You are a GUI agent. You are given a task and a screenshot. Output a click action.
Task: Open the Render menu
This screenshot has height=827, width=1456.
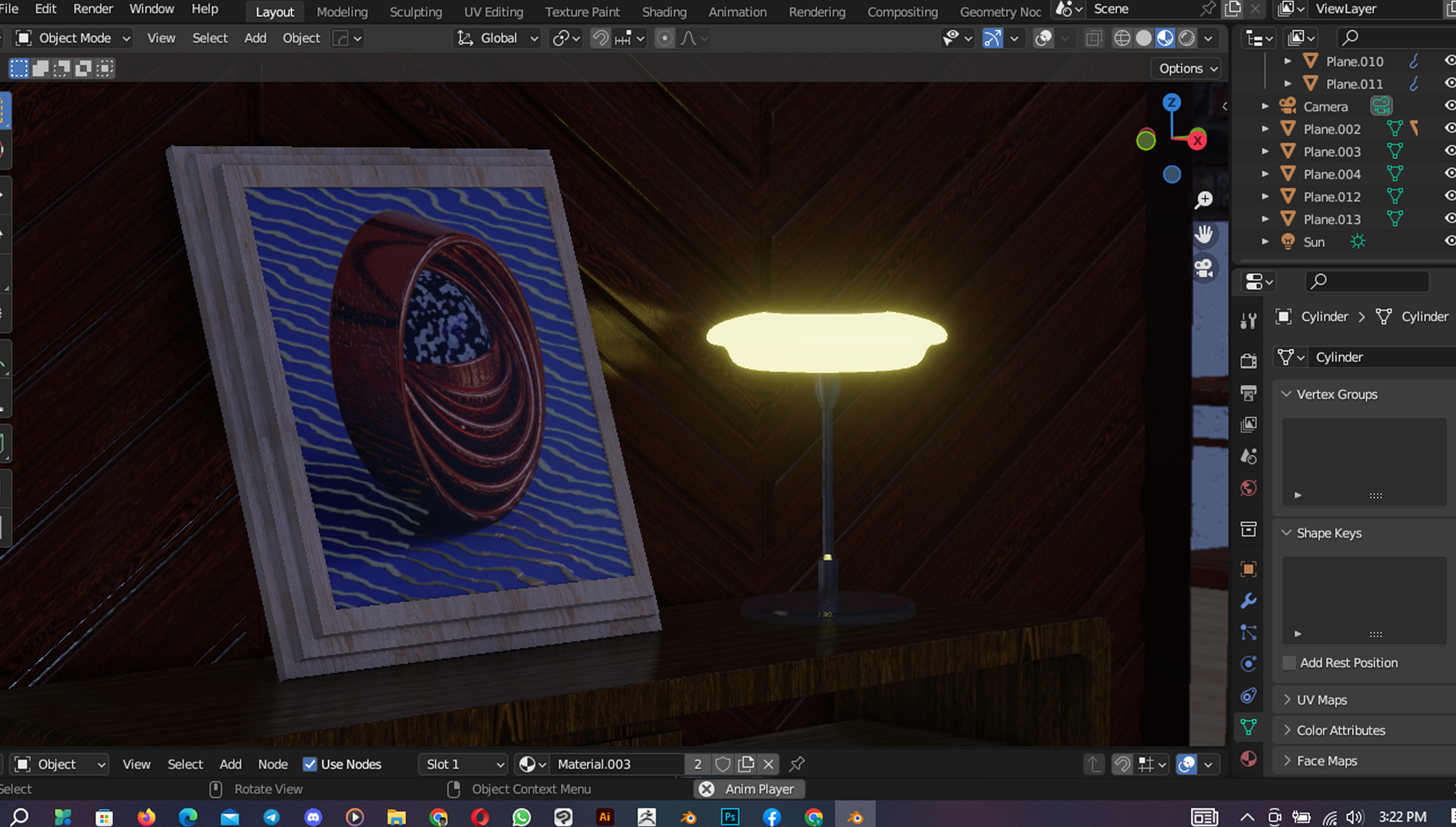pyautogui.click(x=93, y=9)
